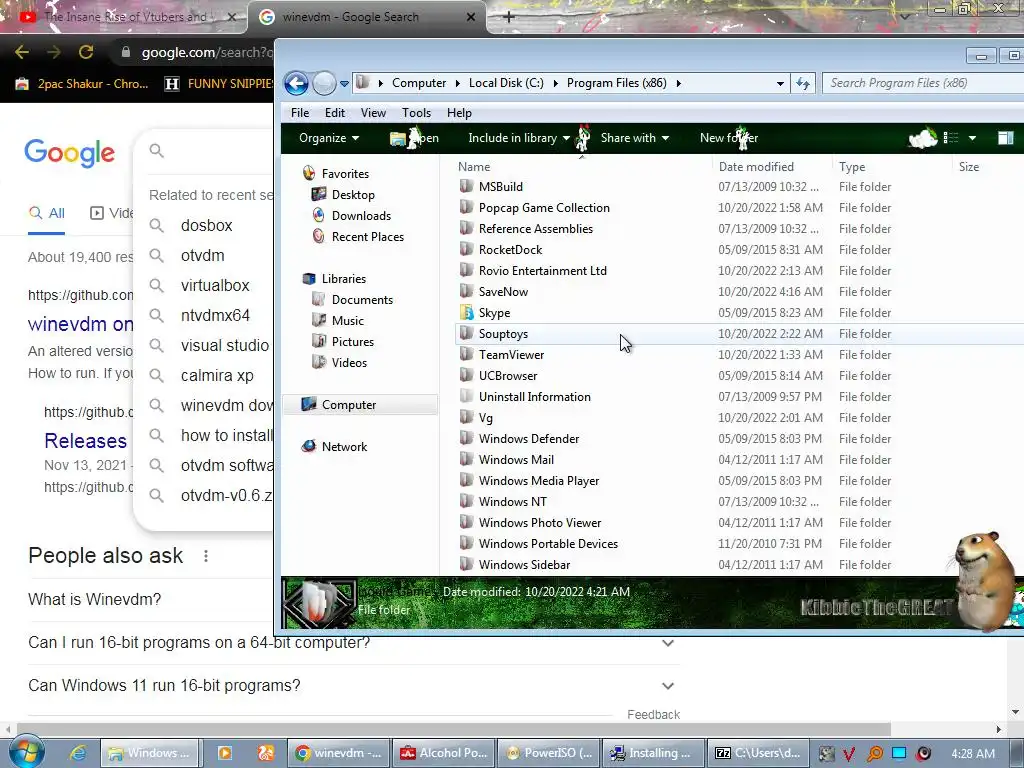Select the Souptoys folder
The width and height of the screenshot is (1024, 768).
(503, 334)
